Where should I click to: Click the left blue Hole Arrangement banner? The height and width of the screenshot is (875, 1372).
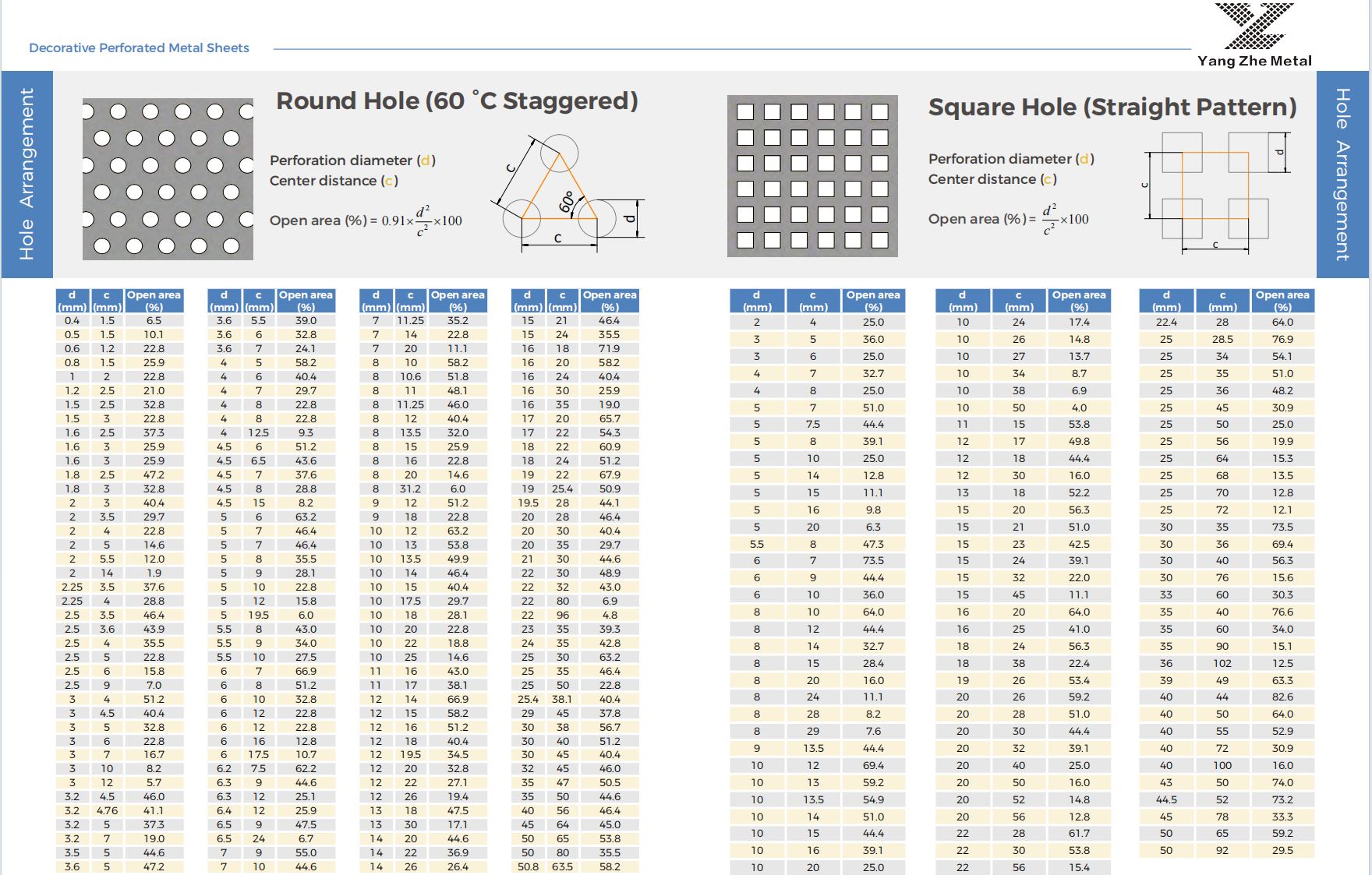click(27, 174)
